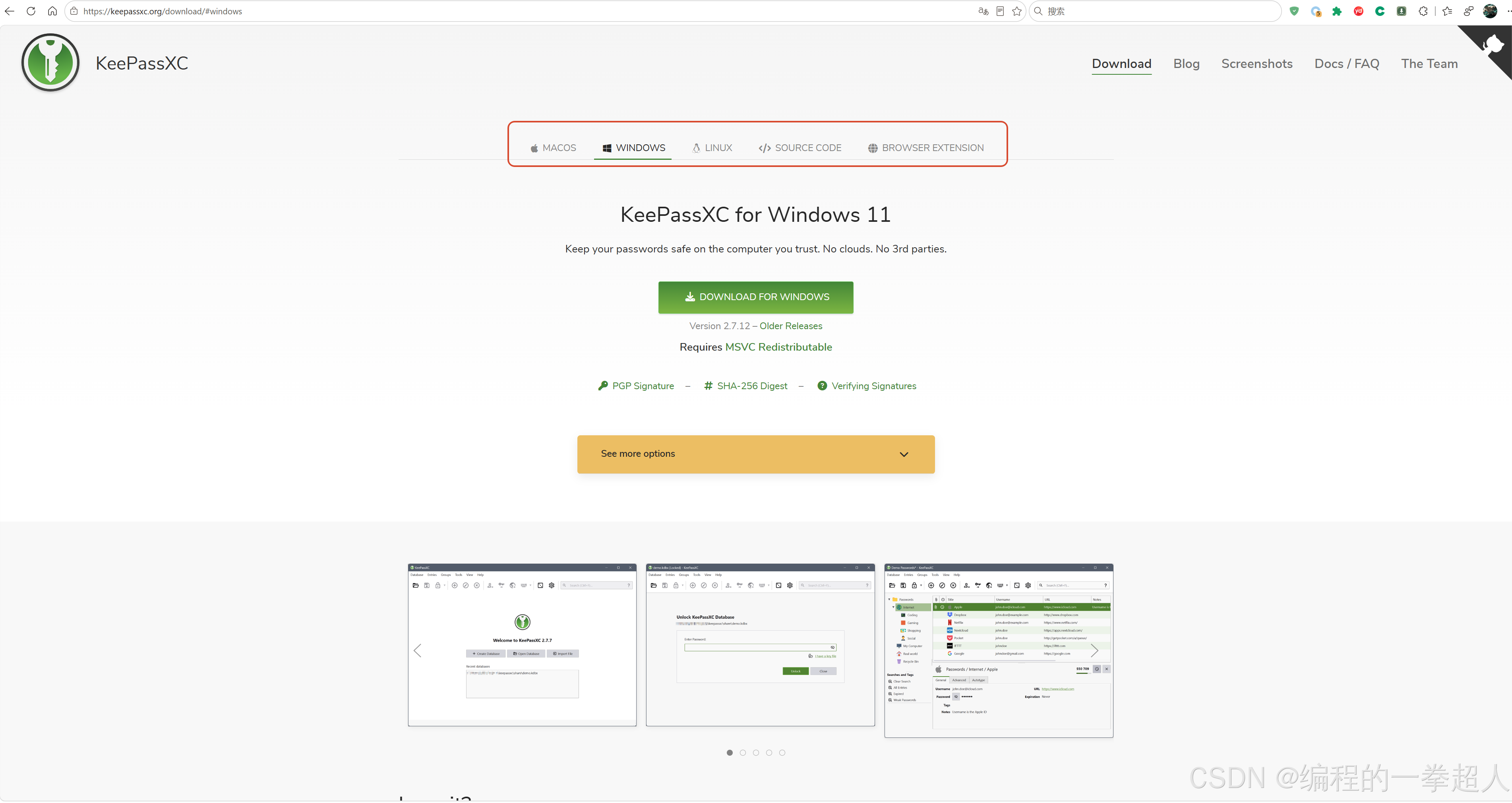Click the green C extension icon

click(x=1380, y=11)
